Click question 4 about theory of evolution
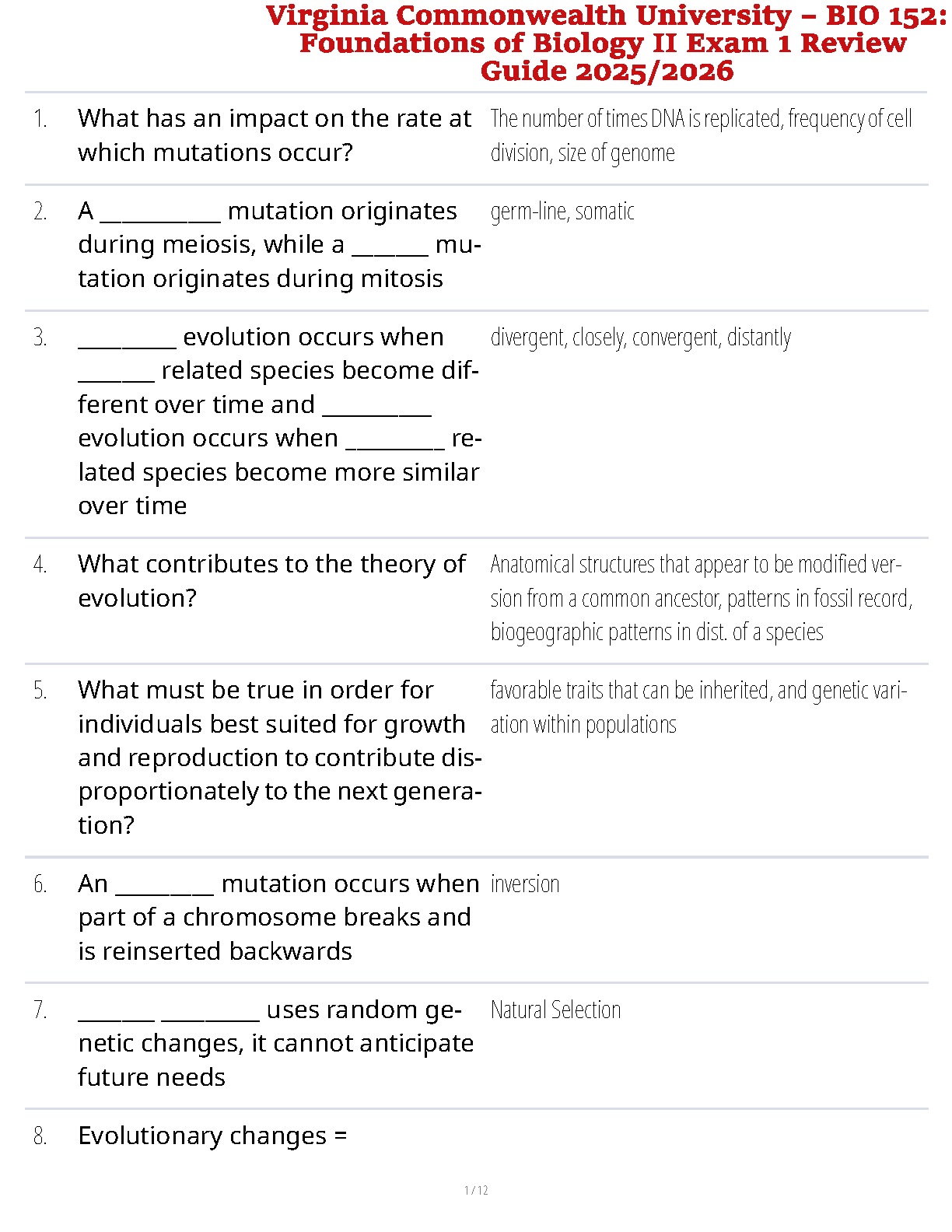Viewport: 952px width, 1232px height. point(271,580)
